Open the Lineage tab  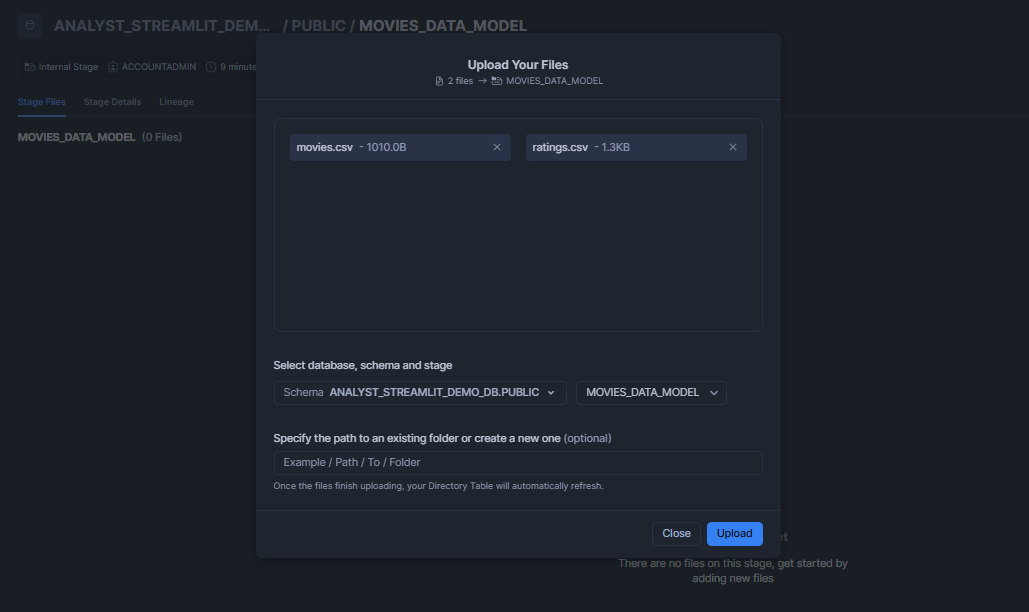(x=176, y=101)
